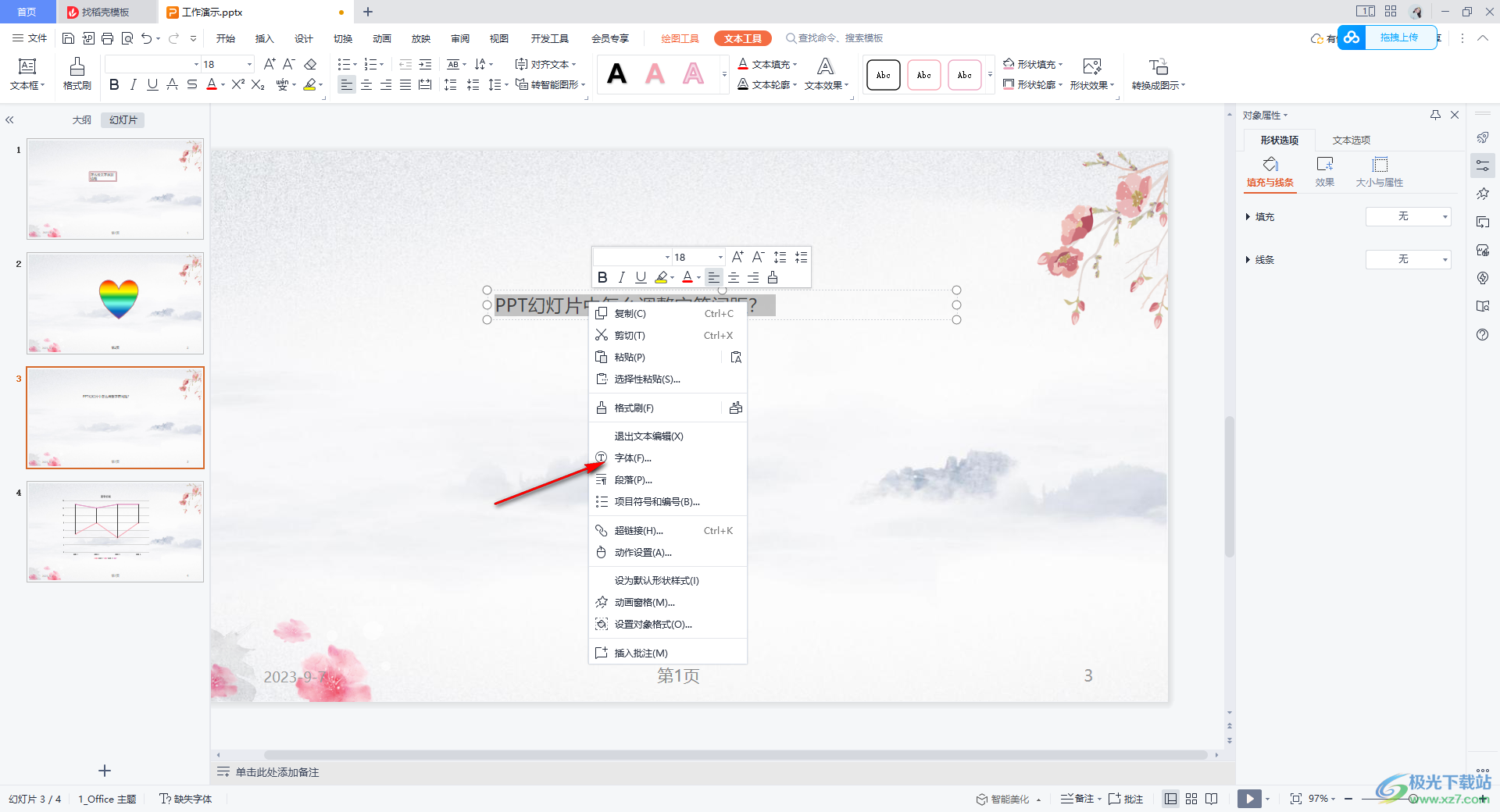Increase indent in ribbon
The image size is (1500, 812).
pos(425,64)
